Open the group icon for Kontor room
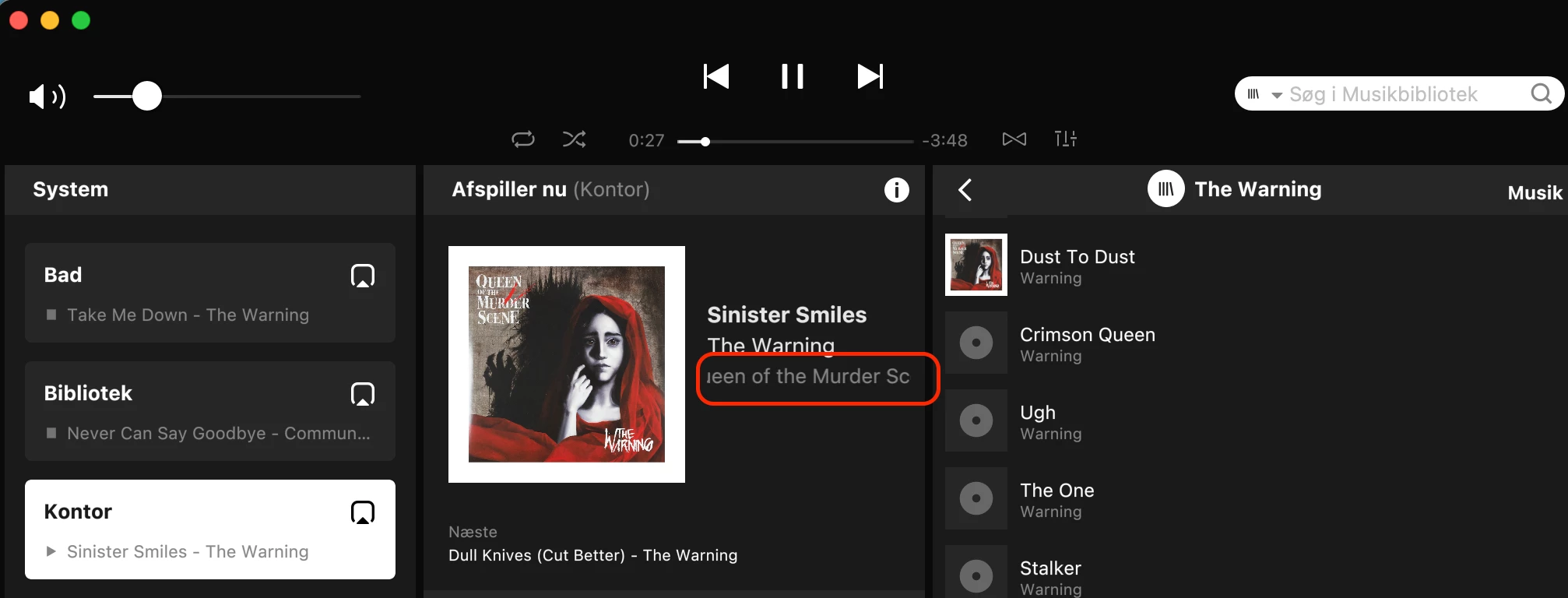 click(363, 512)
